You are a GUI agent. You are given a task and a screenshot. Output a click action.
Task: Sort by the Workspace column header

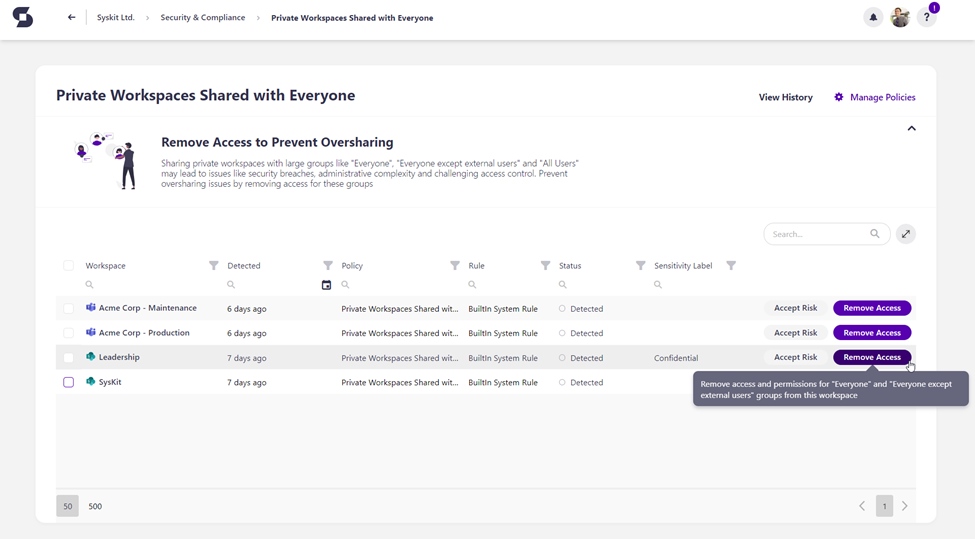pos(106,265)
